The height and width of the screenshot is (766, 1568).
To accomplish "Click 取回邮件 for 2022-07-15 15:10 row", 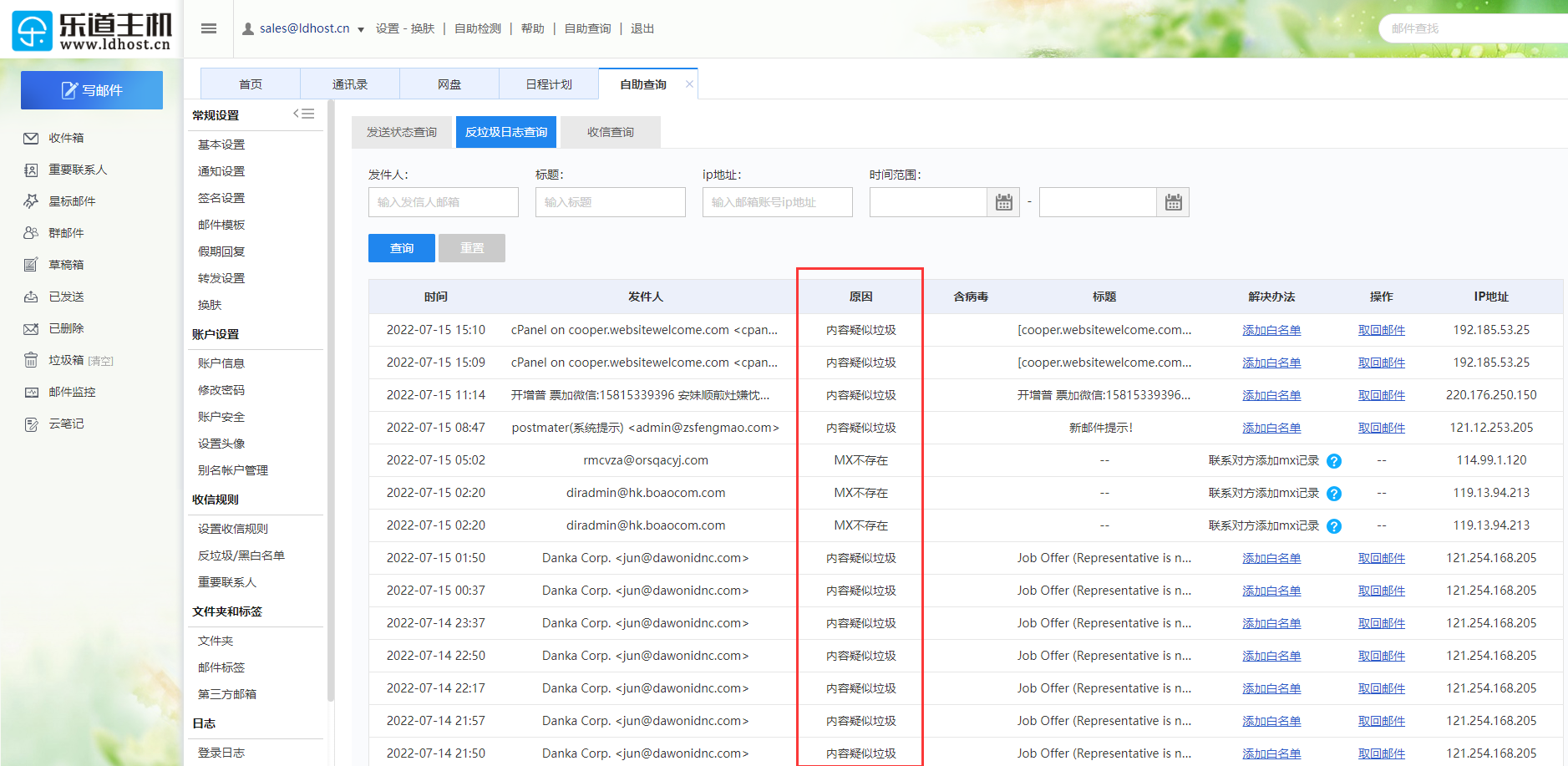I will tap(1382, 330).
